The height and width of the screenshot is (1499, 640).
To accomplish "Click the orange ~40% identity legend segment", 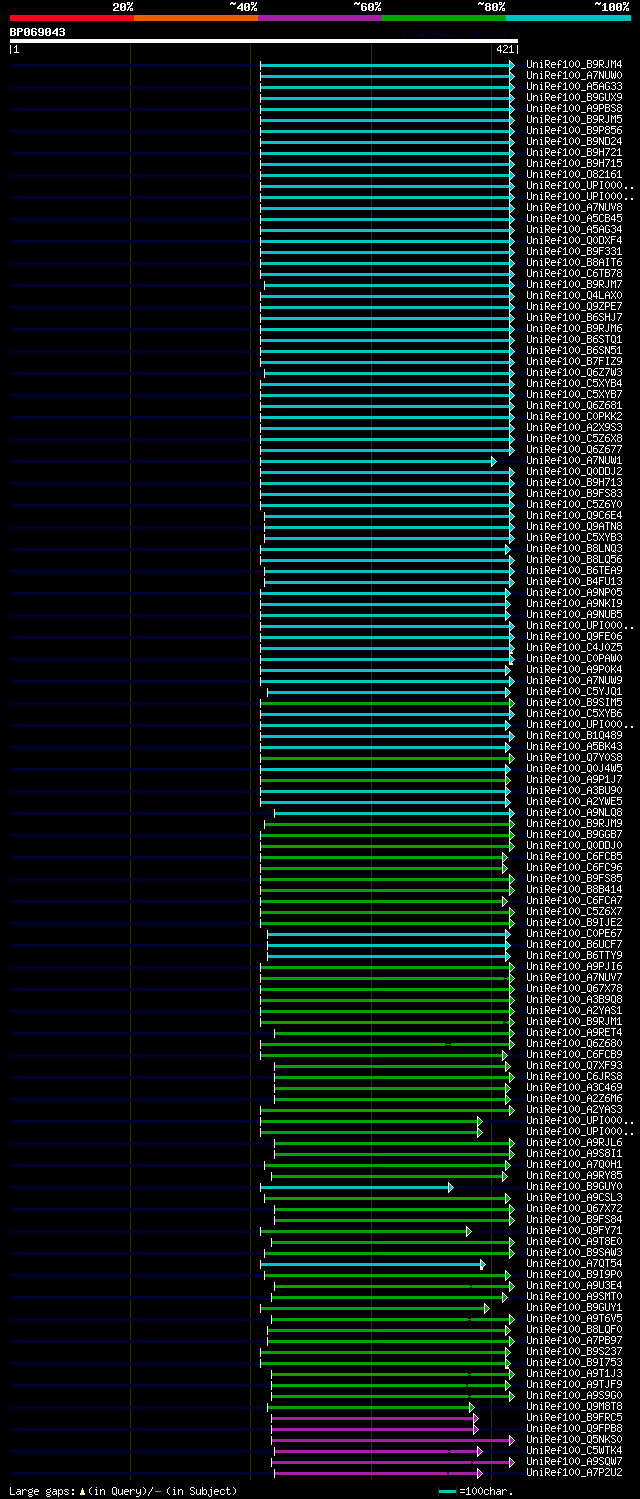I will point(196,17).
